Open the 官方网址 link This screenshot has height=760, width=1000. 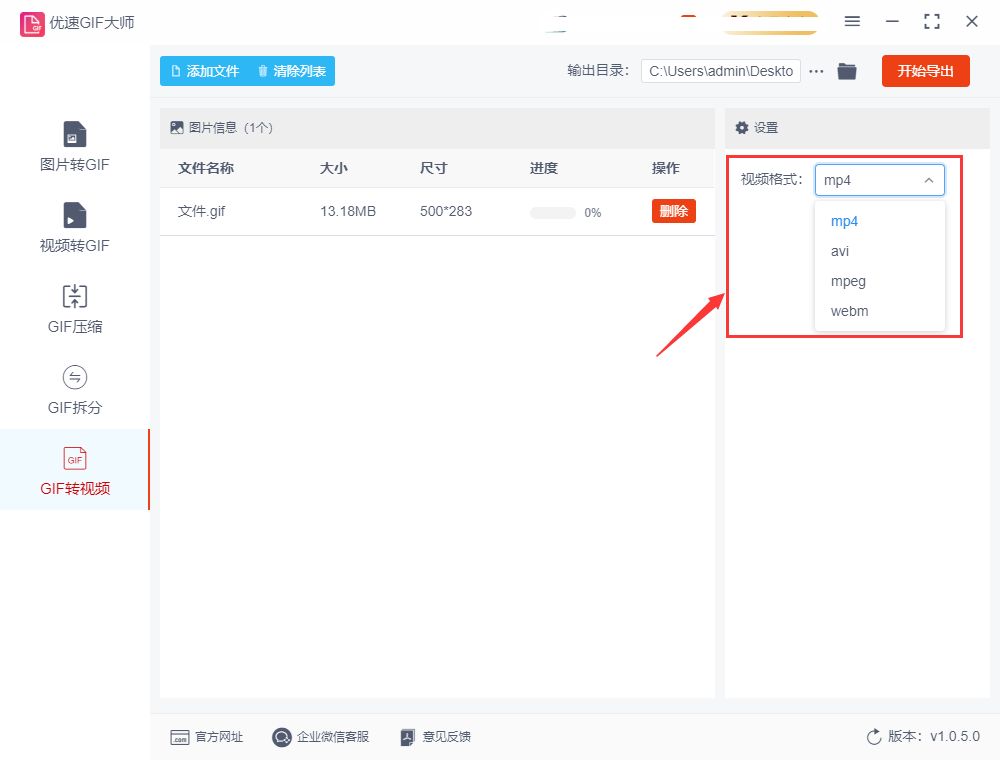207,737
